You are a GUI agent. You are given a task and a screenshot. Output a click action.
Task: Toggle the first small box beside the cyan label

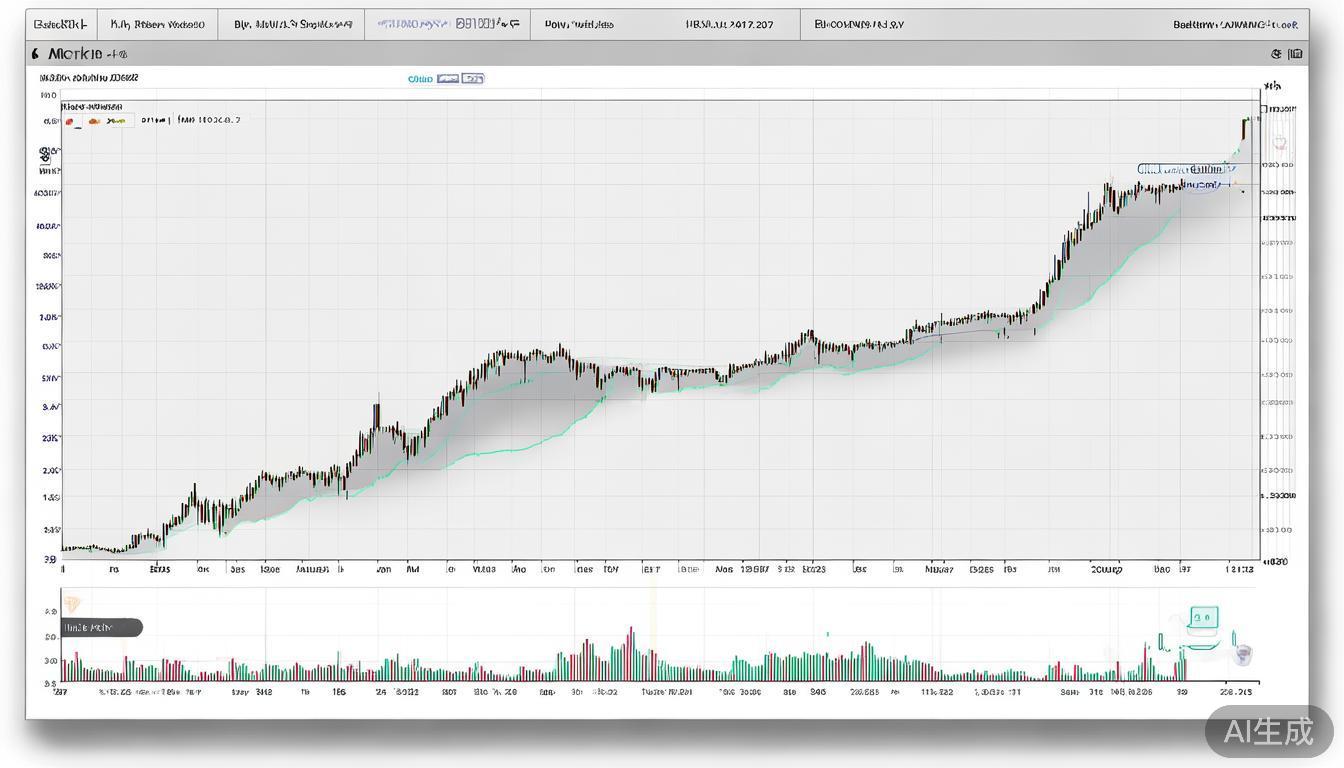pyautogui.click(x=448, y=78)
